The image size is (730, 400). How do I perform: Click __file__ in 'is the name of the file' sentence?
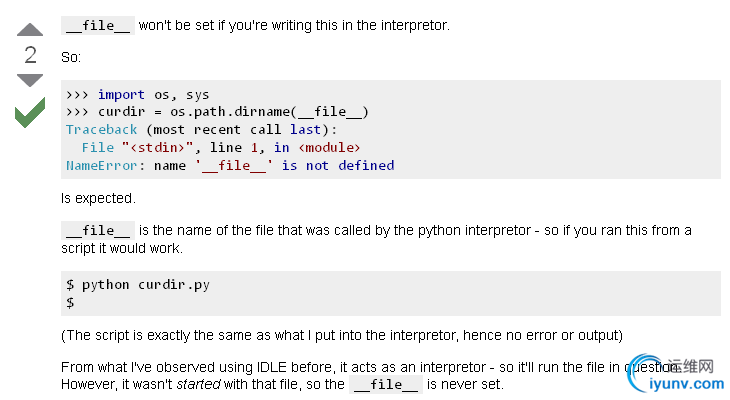(x=97, y=231)
